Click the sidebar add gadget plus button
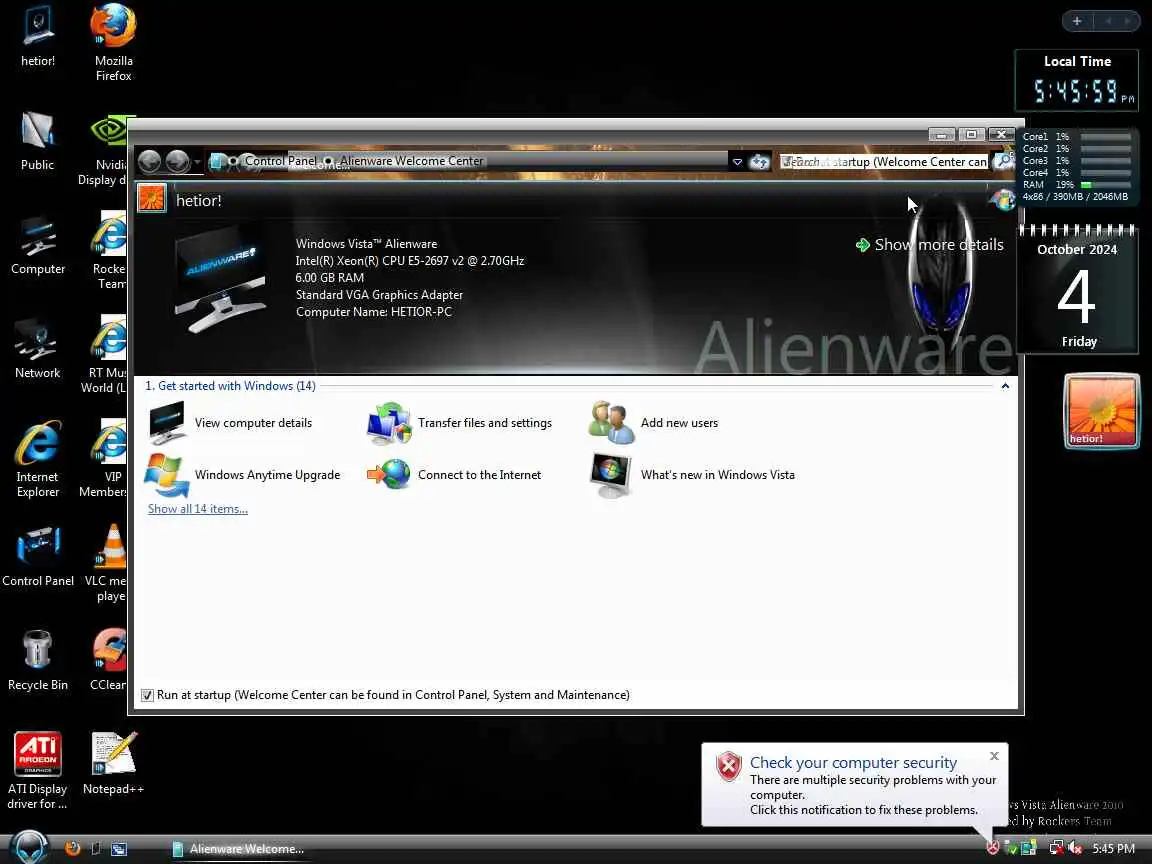The height and width of the screenshot is (864, 1152). [x=1077, y=21]
